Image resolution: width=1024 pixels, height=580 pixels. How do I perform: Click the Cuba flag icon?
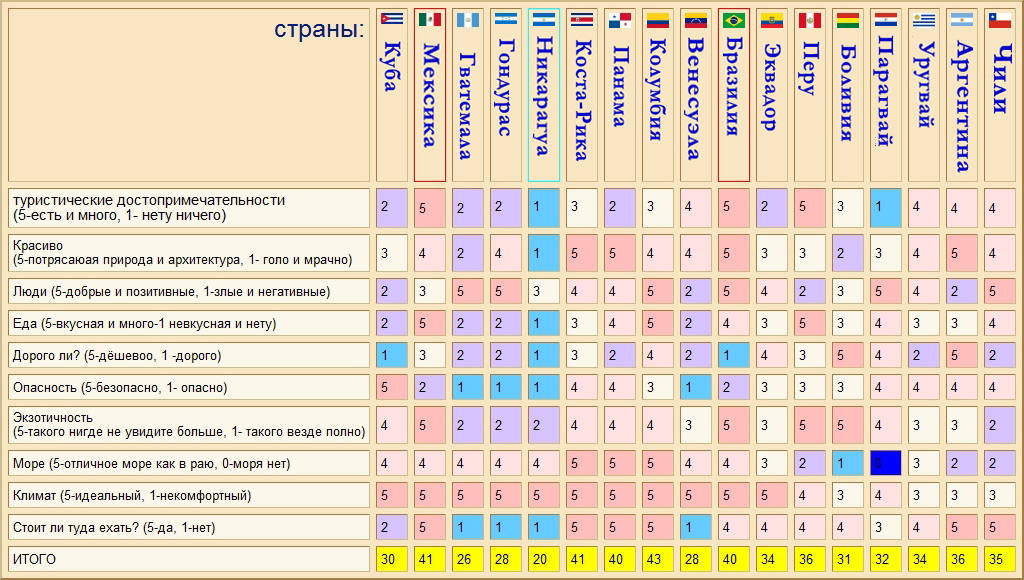tap(392, 19)
